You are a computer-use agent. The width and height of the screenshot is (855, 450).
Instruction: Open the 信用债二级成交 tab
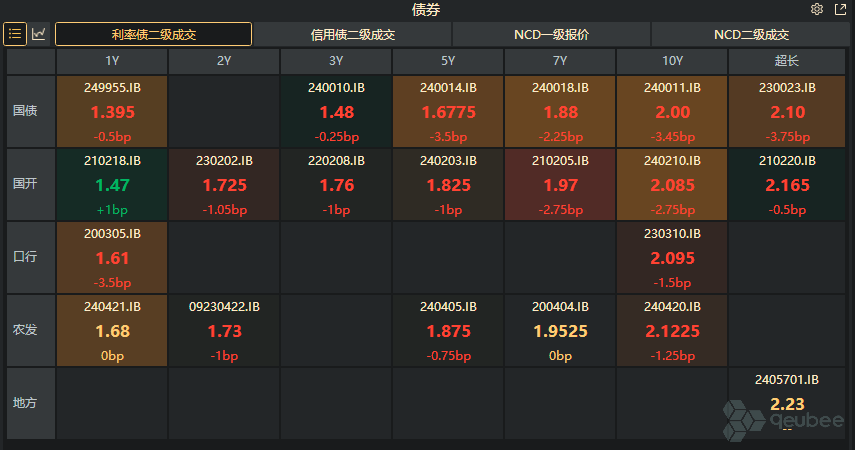(x=353, y=34)
